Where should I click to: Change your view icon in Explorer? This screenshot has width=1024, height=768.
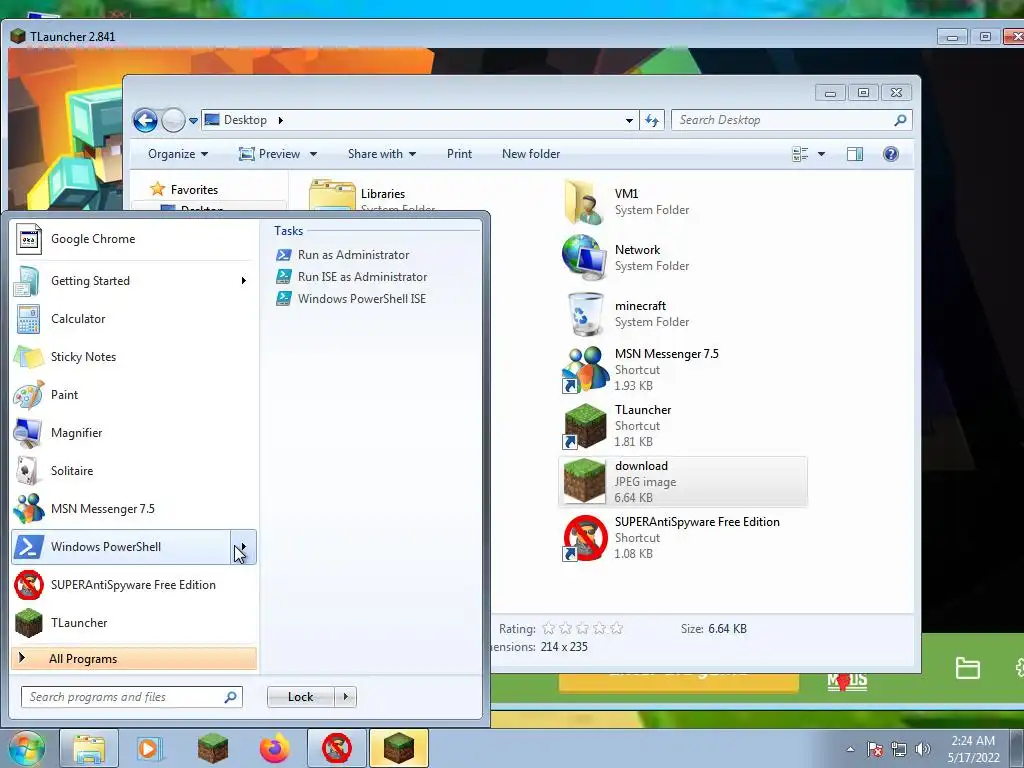click(x=800, y=154)
